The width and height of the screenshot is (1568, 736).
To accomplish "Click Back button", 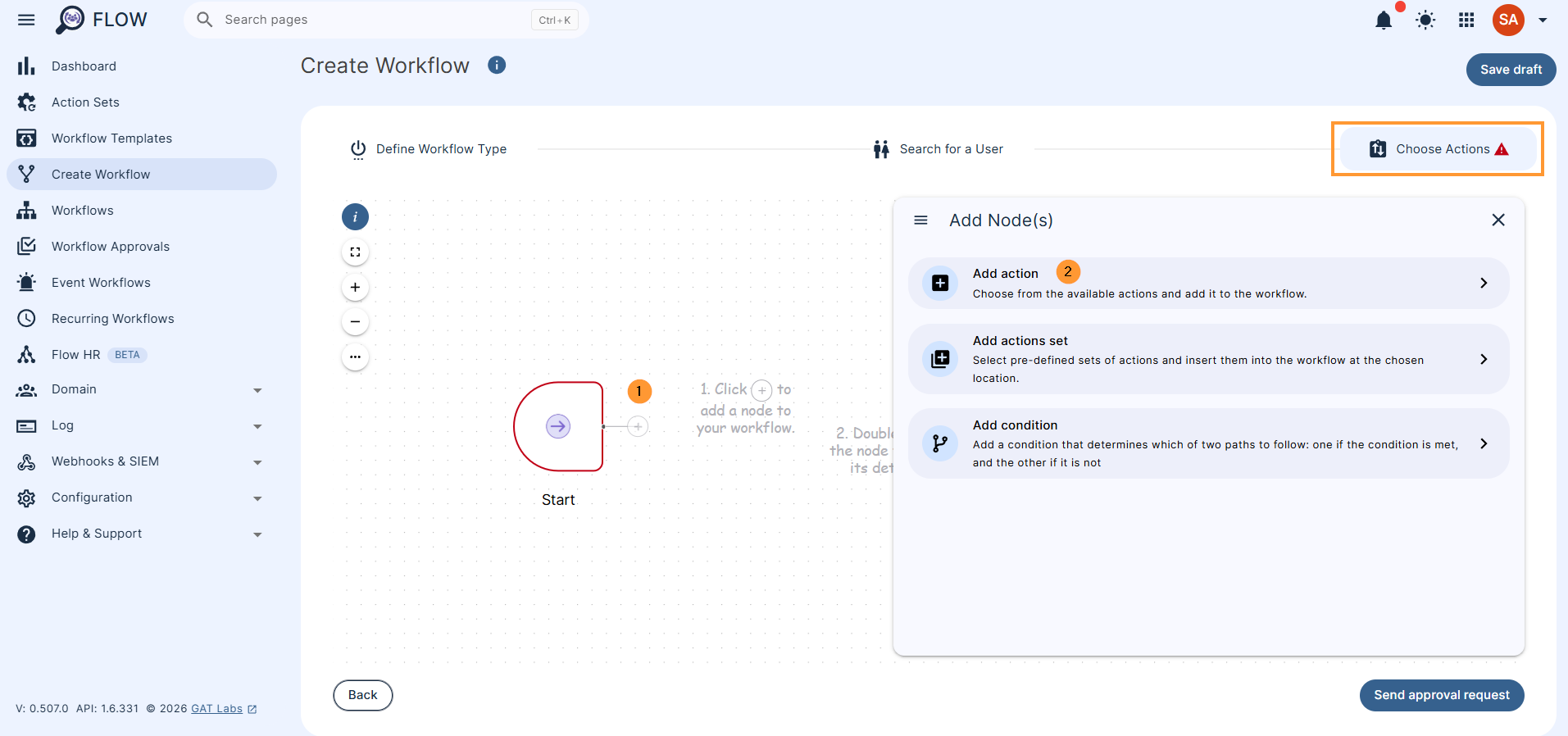I will pyautogui.click(x=363, y=695).
